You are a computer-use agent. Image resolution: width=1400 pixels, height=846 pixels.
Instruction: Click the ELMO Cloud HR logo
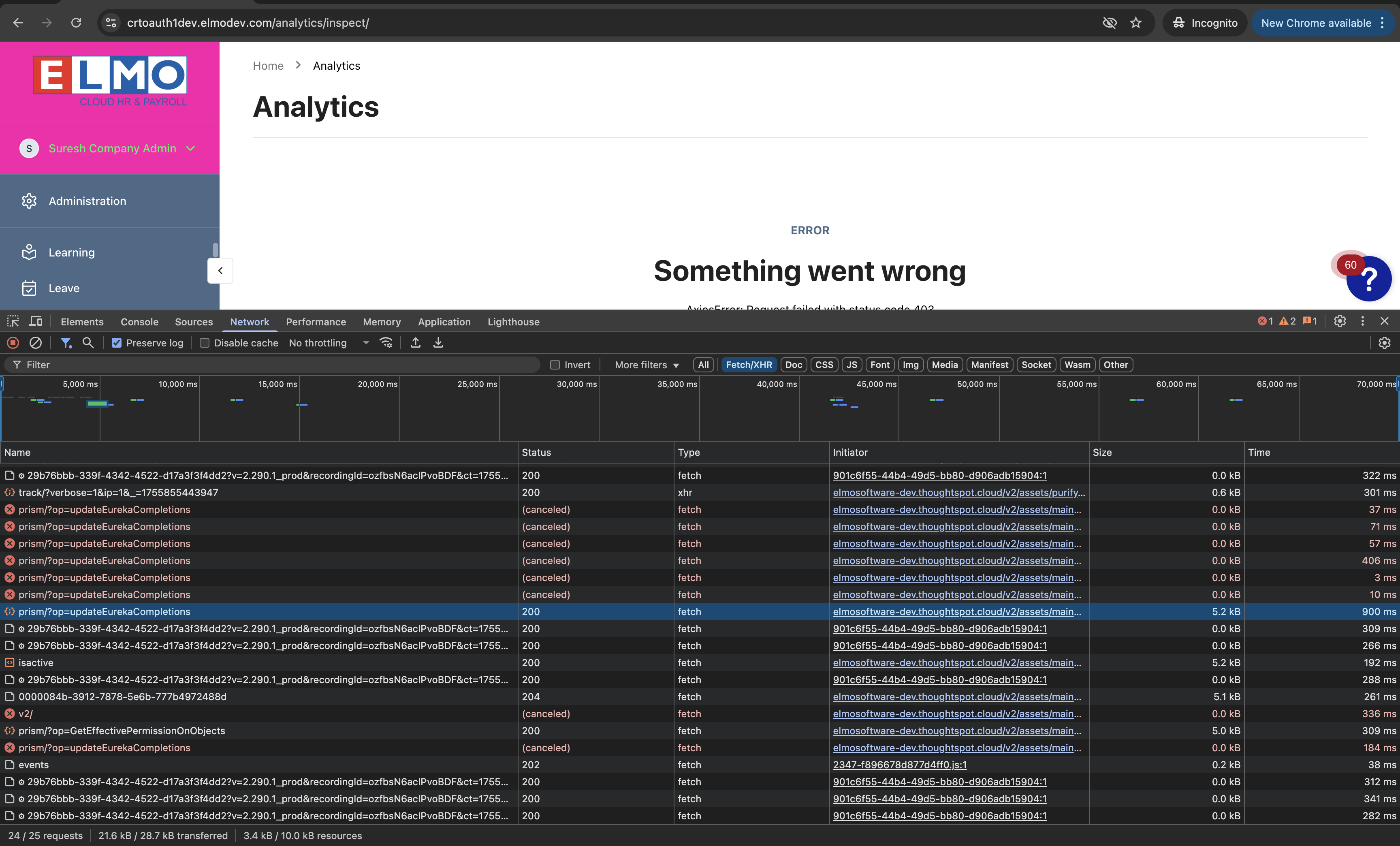click(x=110, y=81)
